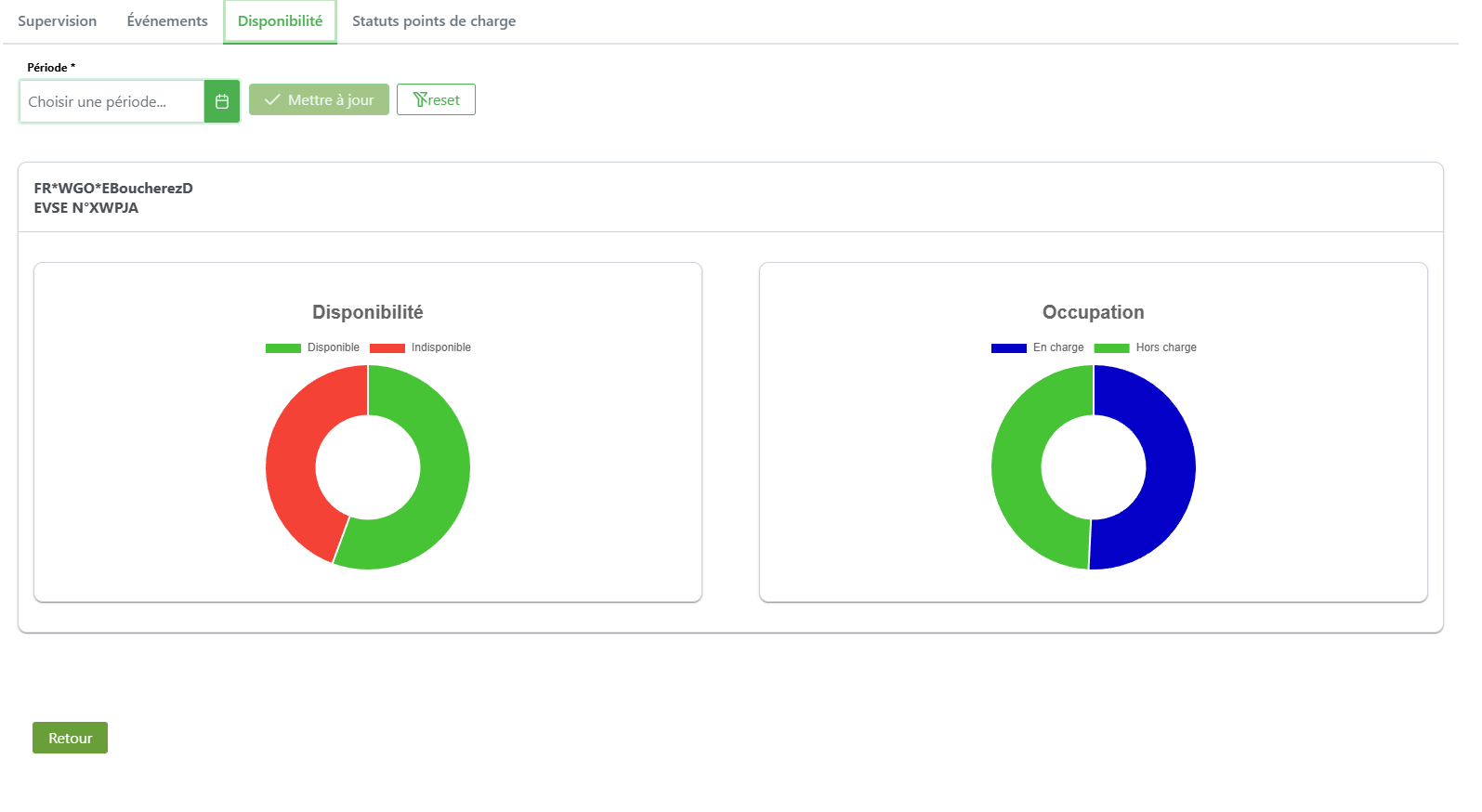The width and height of the screenshot is (1482, 812).
Task: Open the Événements tab
Action: (x=167, y=21)
